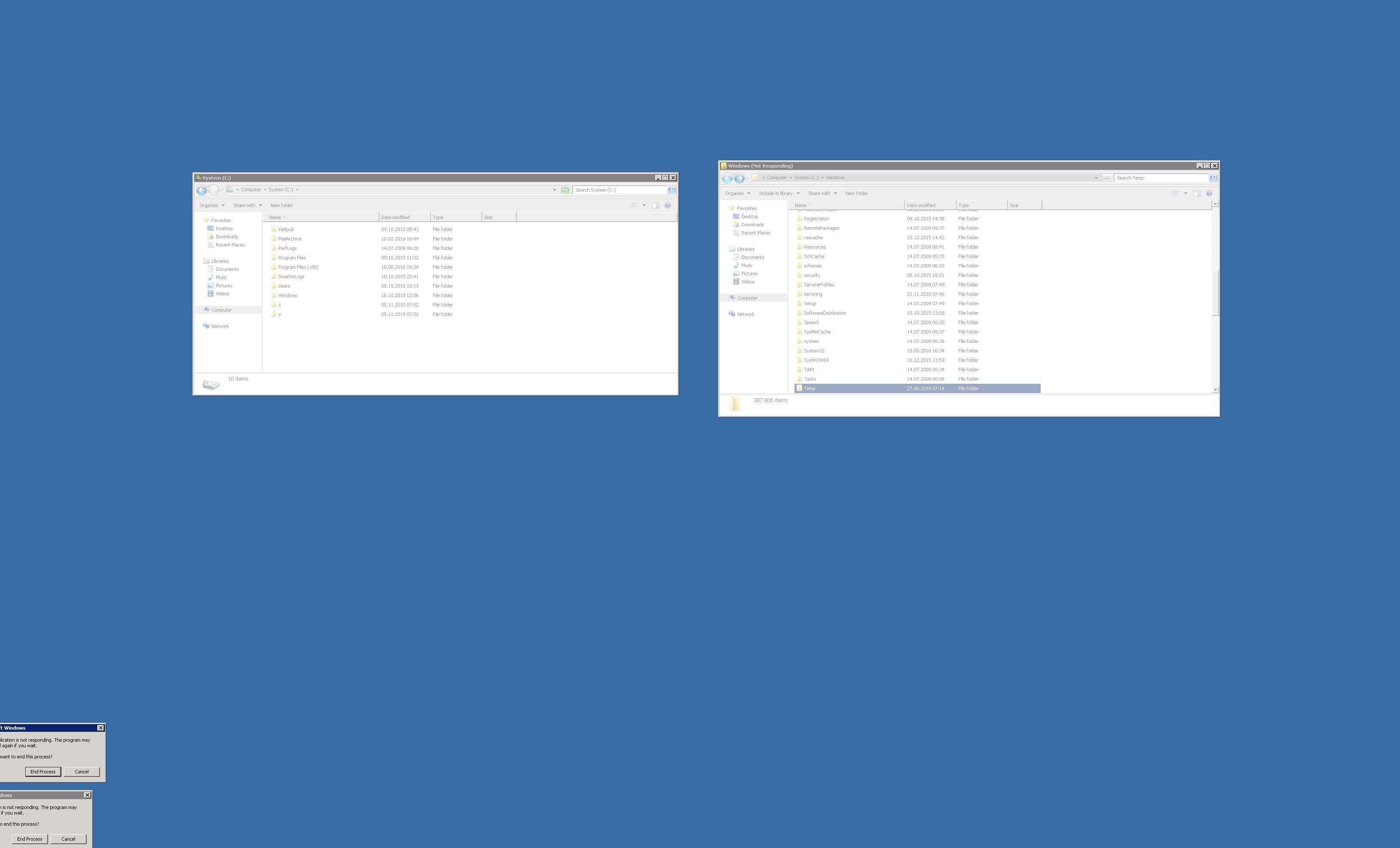Viewport: 1400px width, 848px height.
Task: Close the upper not-responding dialog
Action: (x=101, y=728)
